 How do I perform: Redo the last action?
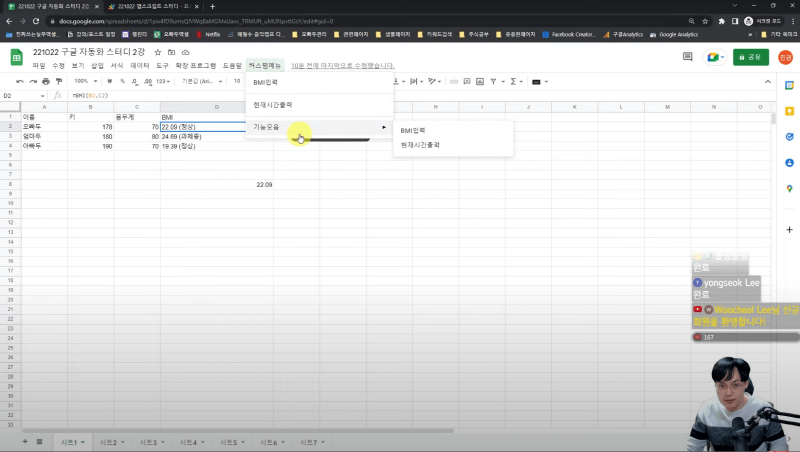[x=33, y=82]
